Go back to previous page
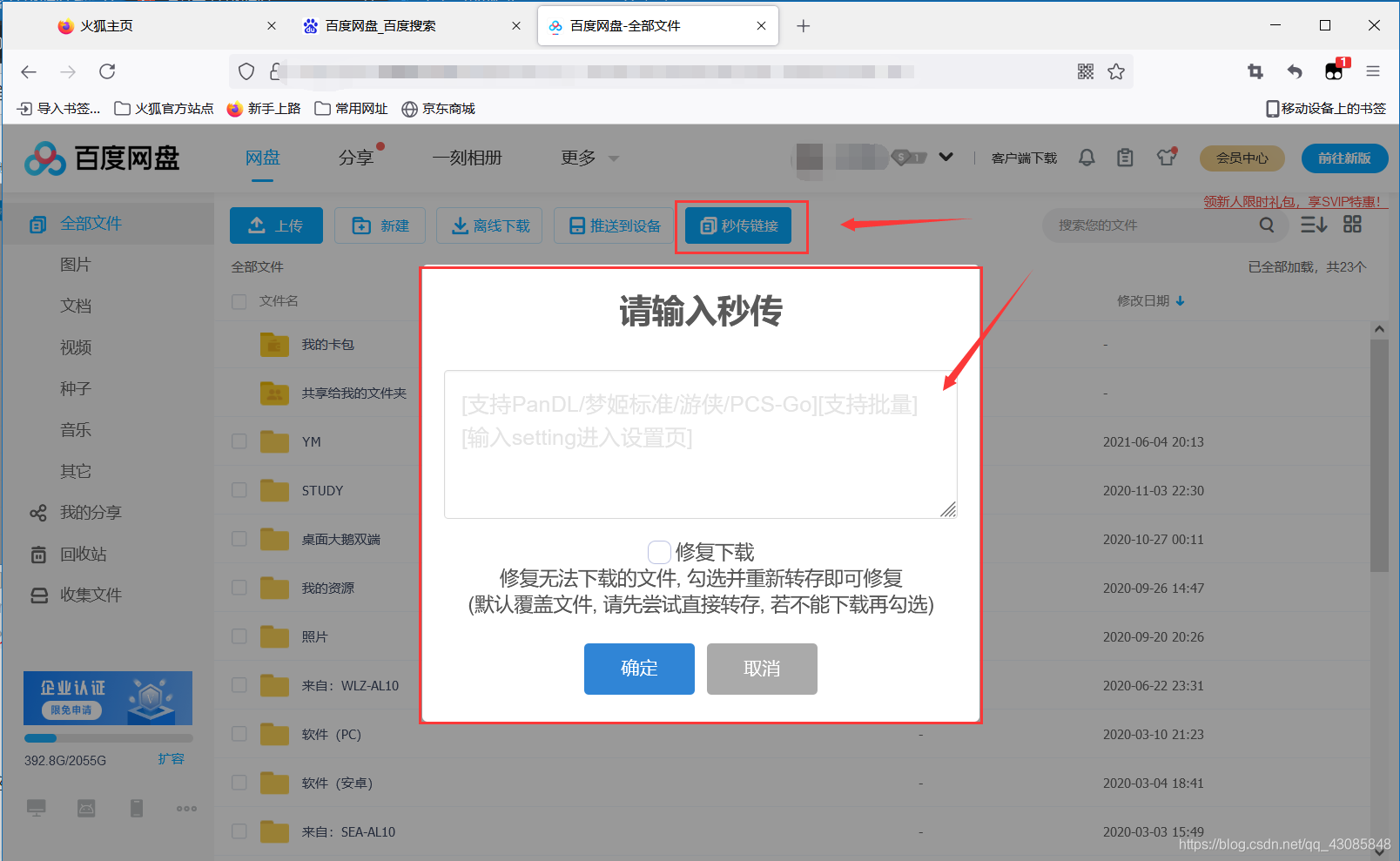 (29, 71)
